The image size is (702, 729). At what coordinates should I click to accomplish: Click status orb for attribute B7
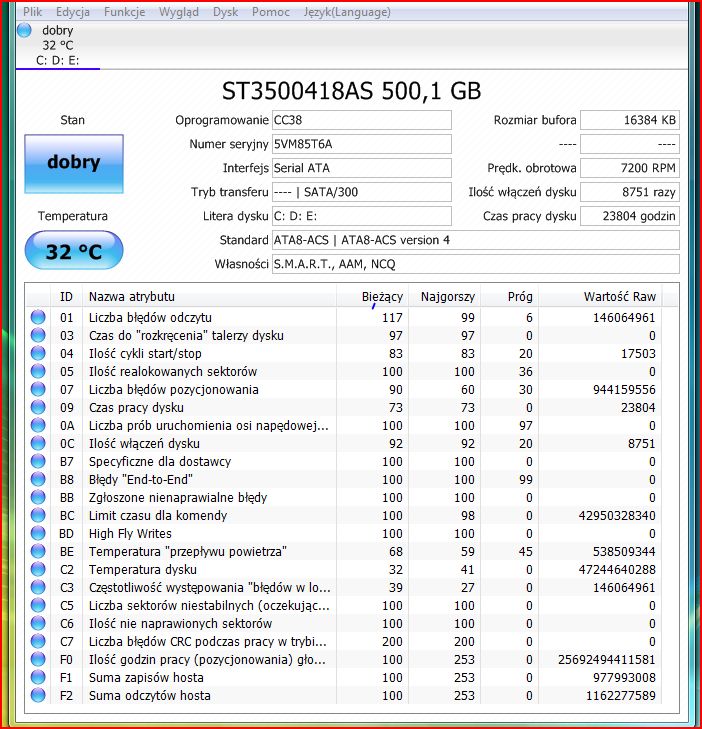coord(38,461)
